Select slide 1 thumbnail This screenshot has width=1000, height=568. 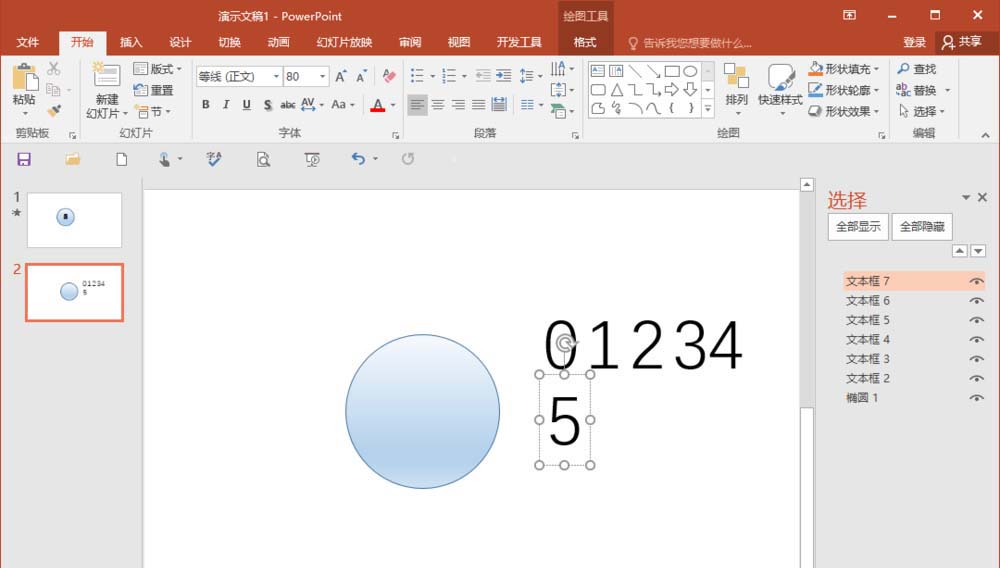pyautogui.click(x=74, y=220)
